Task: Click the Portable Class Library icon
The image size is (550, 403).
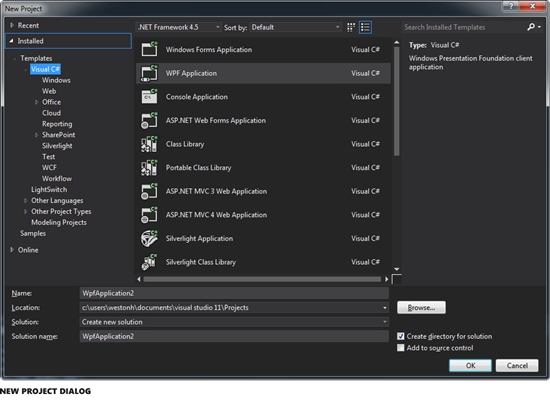Action: (149, 168)
